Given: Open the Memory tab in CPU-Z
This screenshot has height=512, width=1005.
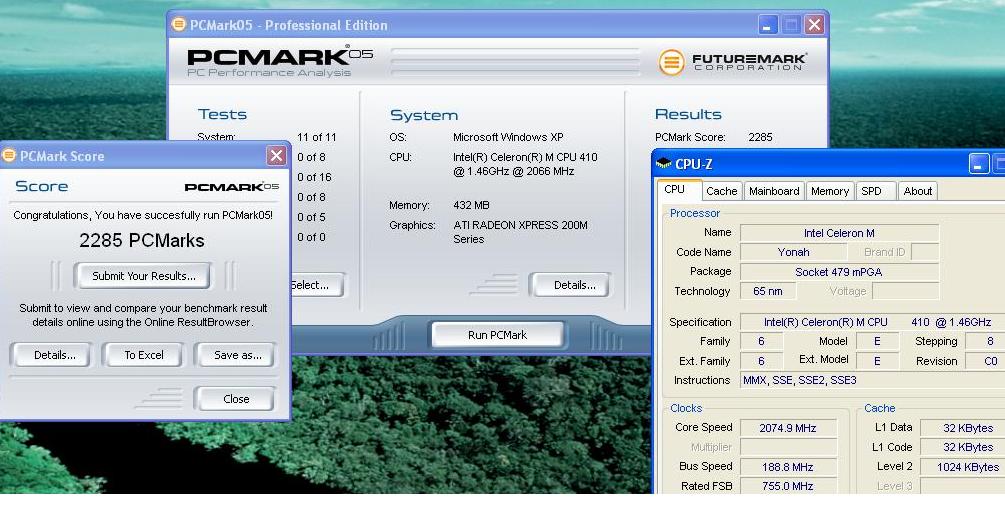Looking at the screenshot, I should click(829, 191).
